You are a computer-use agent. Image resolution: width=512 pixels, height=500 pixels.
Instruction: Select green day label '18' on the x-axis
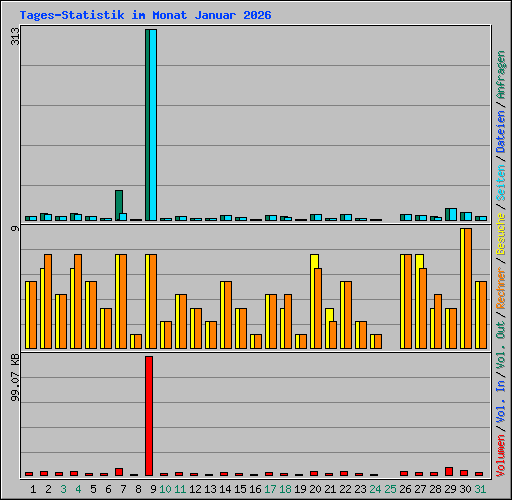click(x=285, y=489)
